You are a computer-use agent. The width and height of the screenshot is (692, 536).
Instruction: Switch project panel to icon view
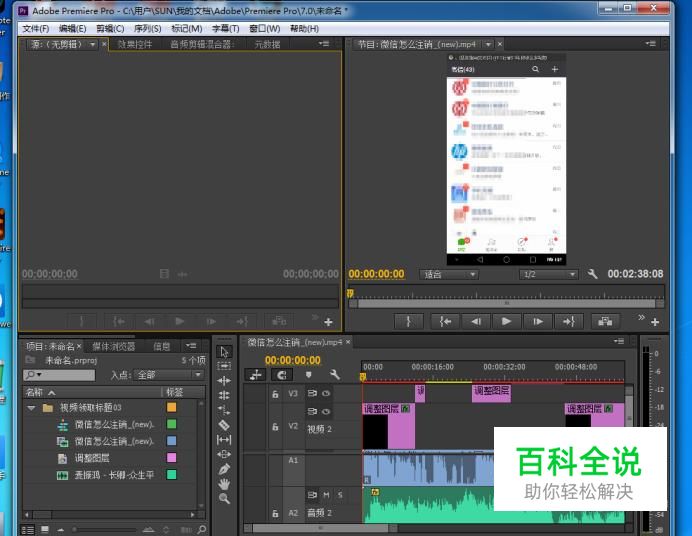coord(45,529)
